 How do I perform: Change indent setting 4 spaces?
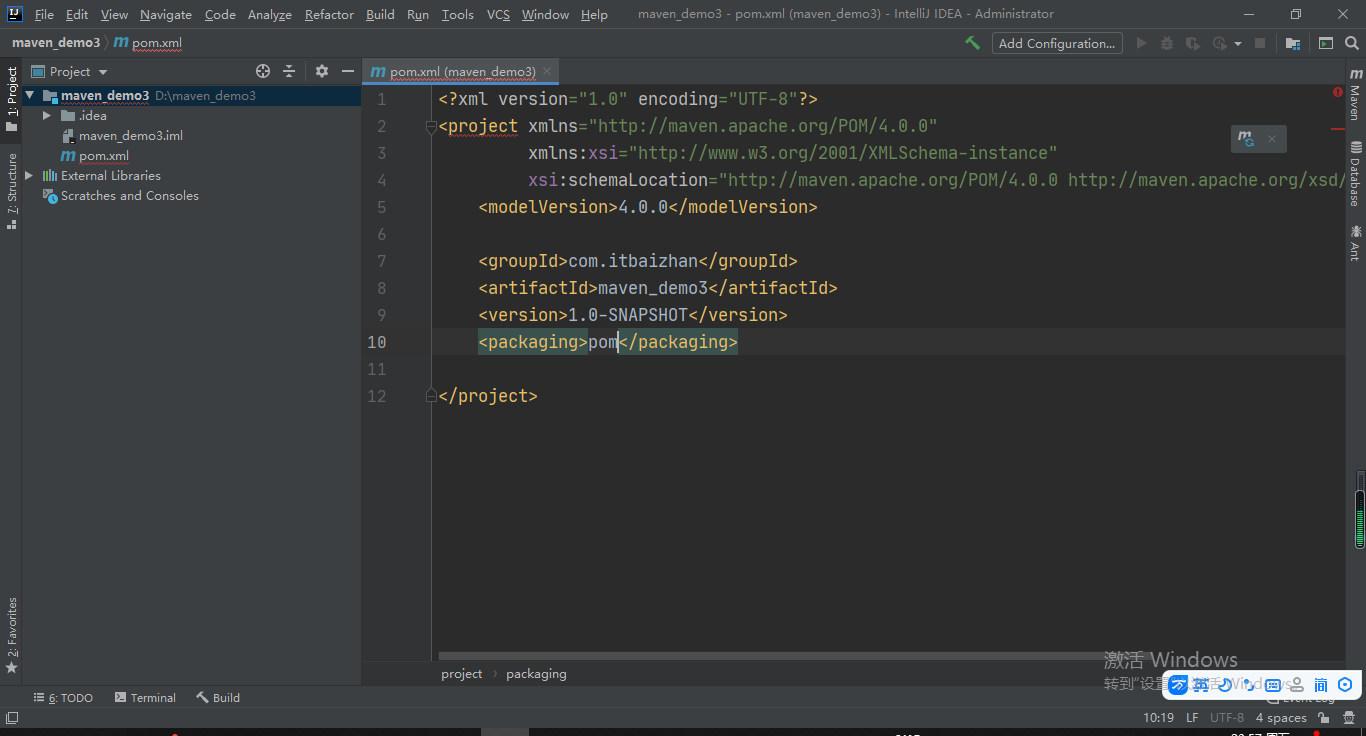click(x=1281, y=718)
